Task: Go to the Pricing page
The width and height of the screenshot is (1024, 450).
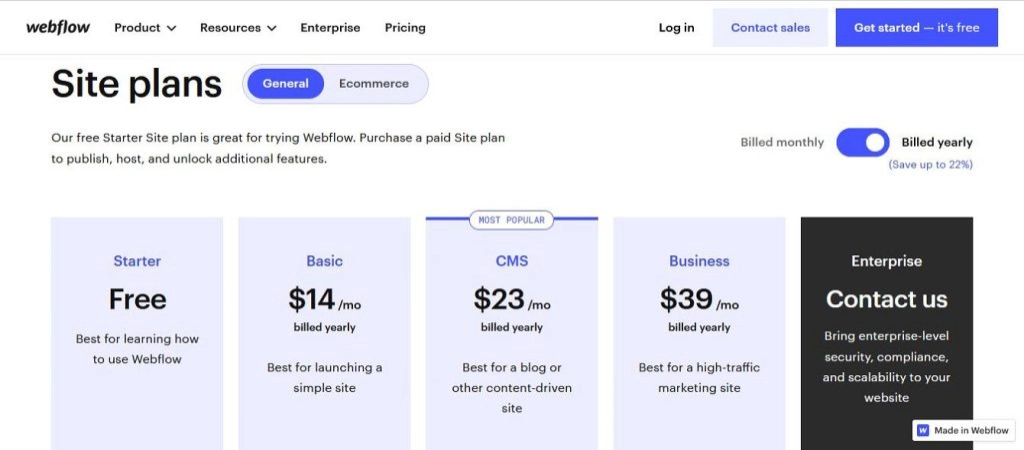Action: [405, 27]
